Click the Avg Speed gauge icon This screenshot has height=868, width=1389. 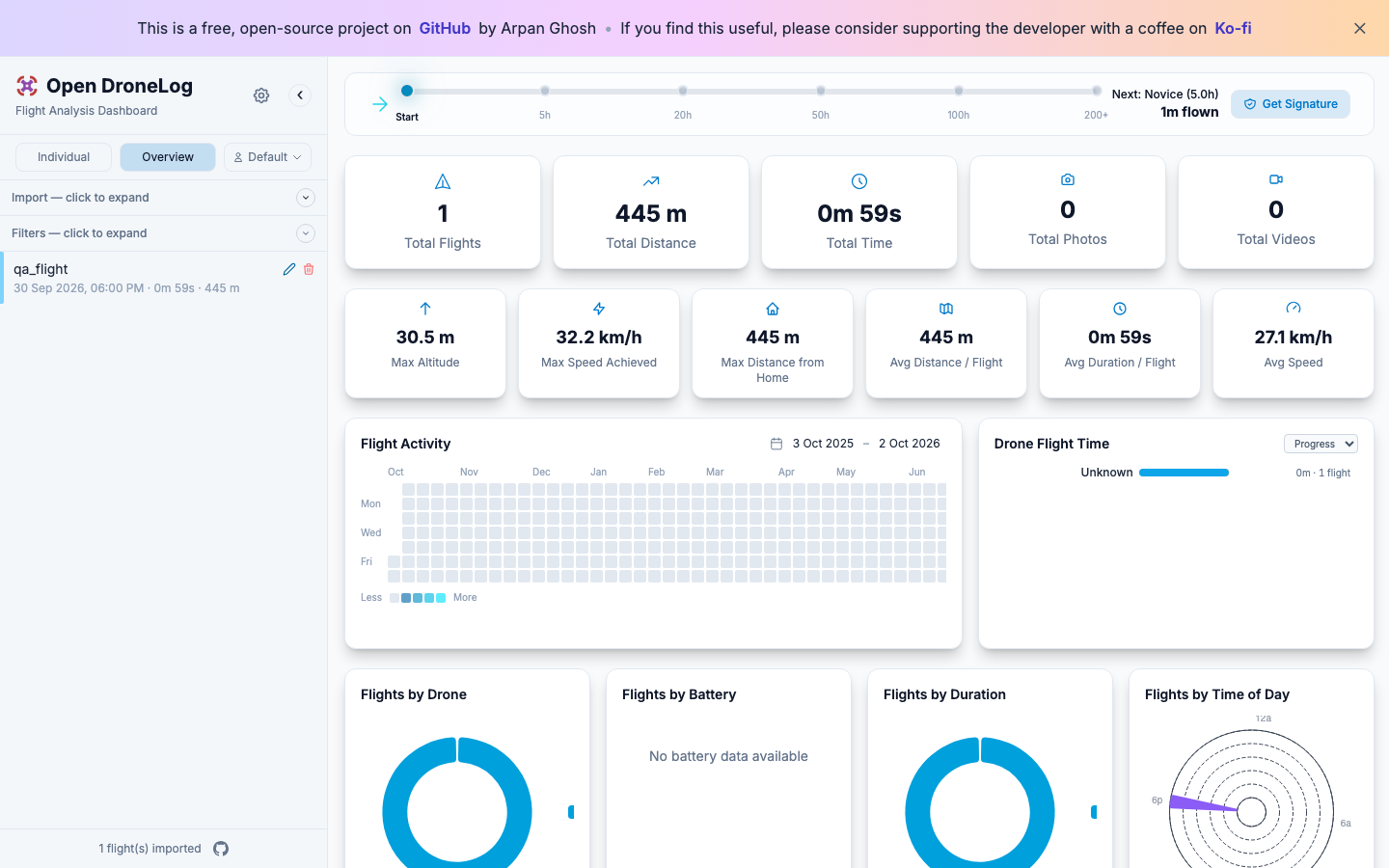click(1294, 309)
